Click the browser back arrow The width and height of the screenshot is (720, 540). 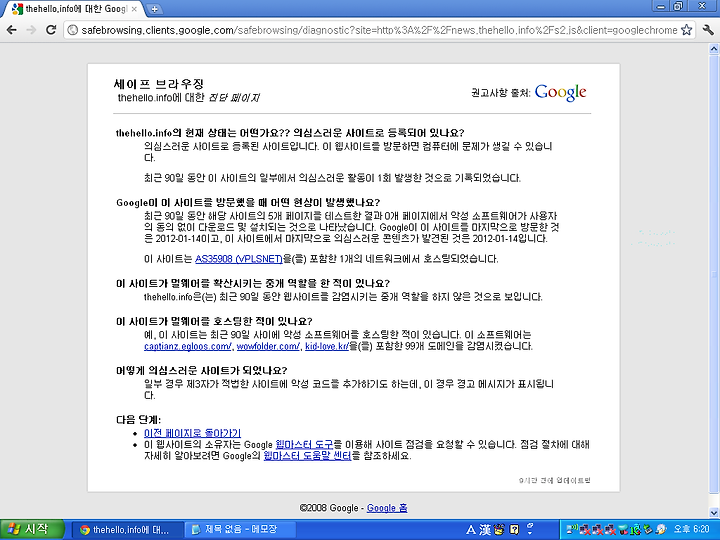click(x=11, y=30)
